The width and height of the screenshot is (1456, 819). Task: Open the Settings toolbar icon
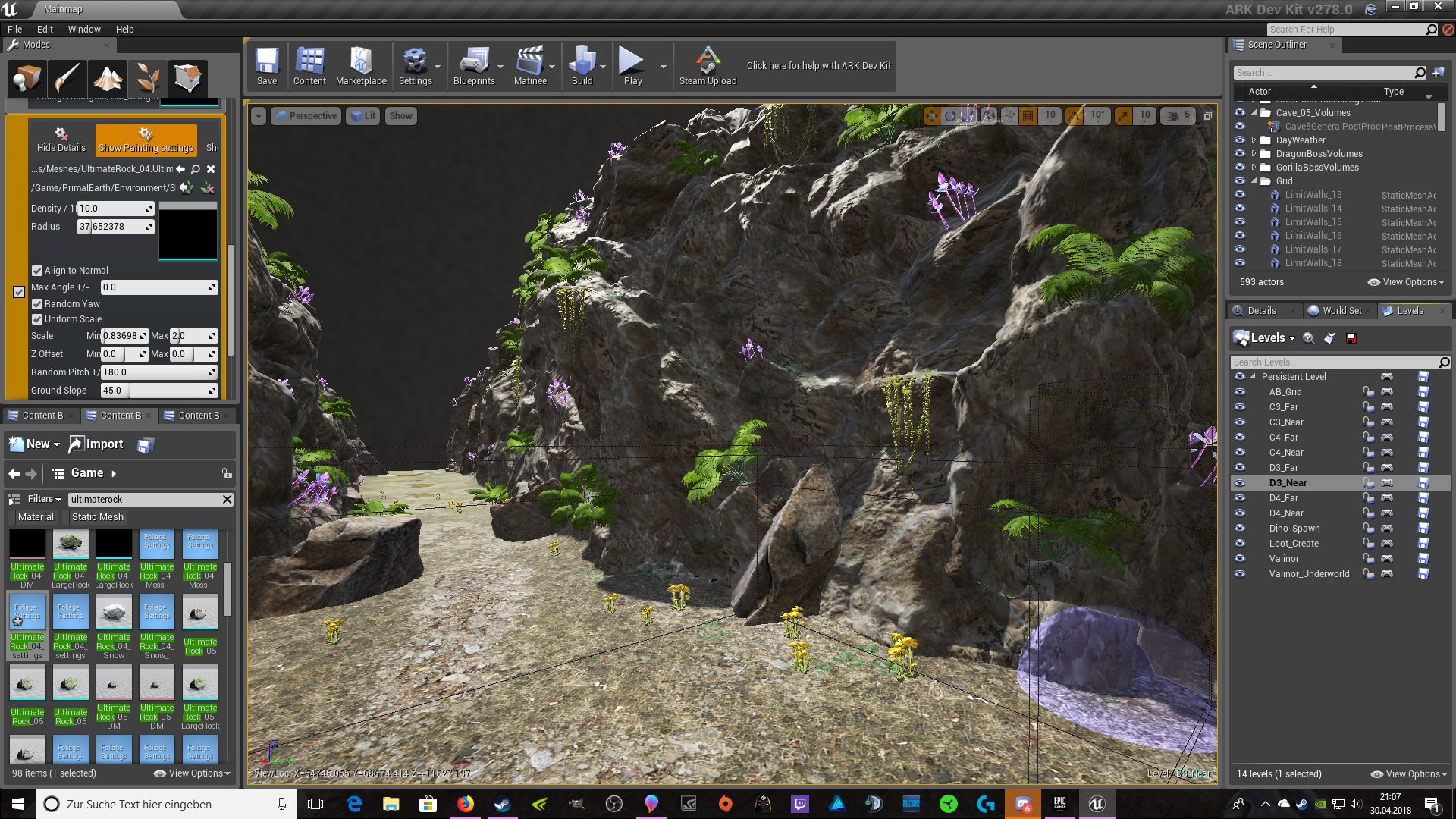coord(415,66)
